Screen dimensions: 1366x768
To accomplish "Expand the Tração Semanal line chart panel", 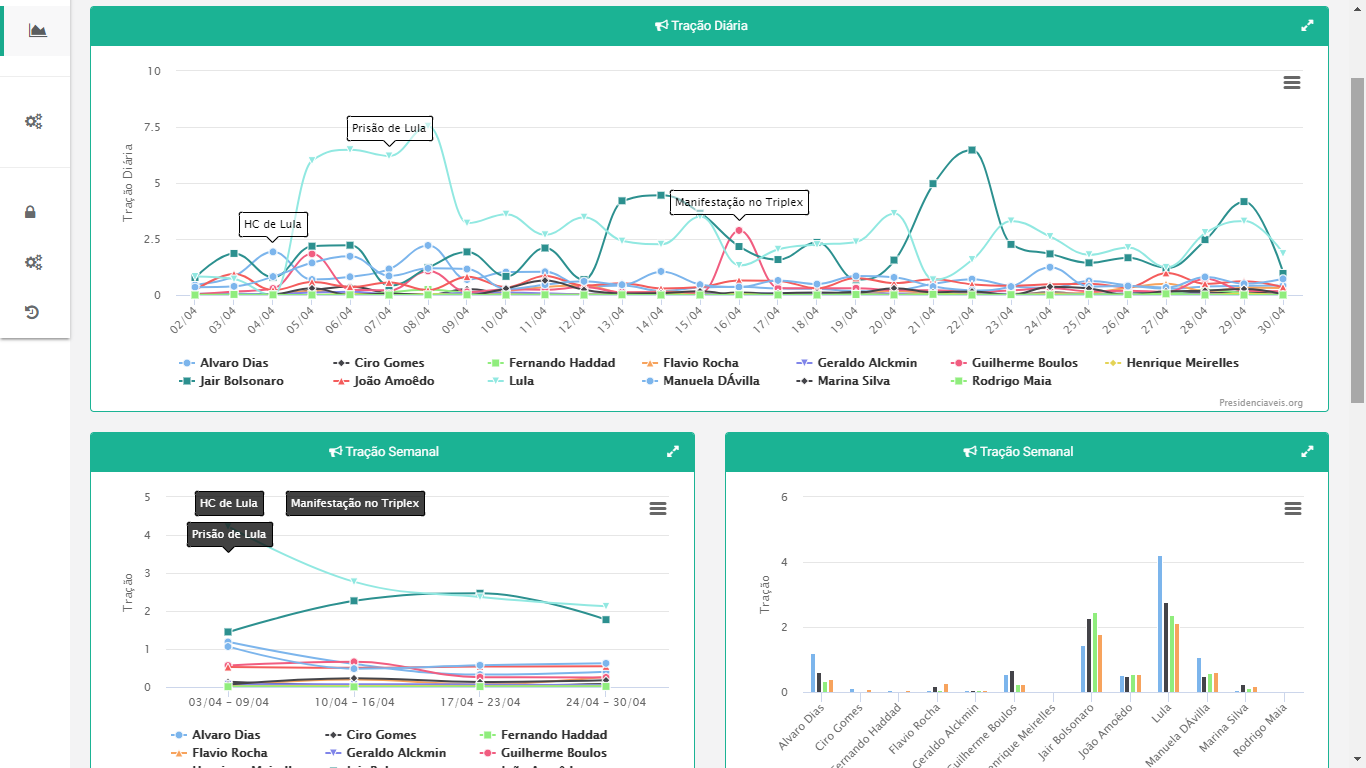I will click(x=673, y=452).
